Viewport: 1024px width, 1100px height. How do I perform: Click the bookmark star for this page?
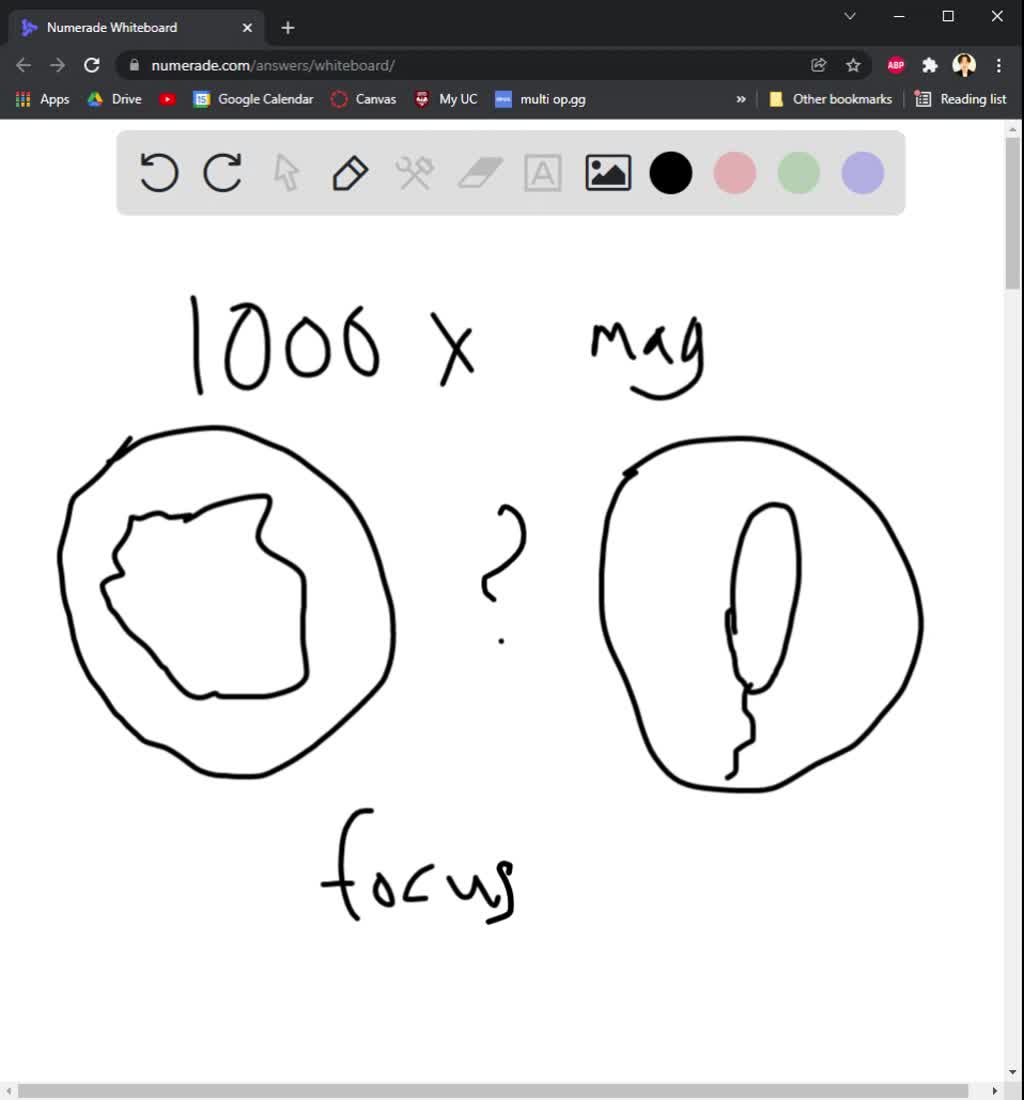coord(853,64)
